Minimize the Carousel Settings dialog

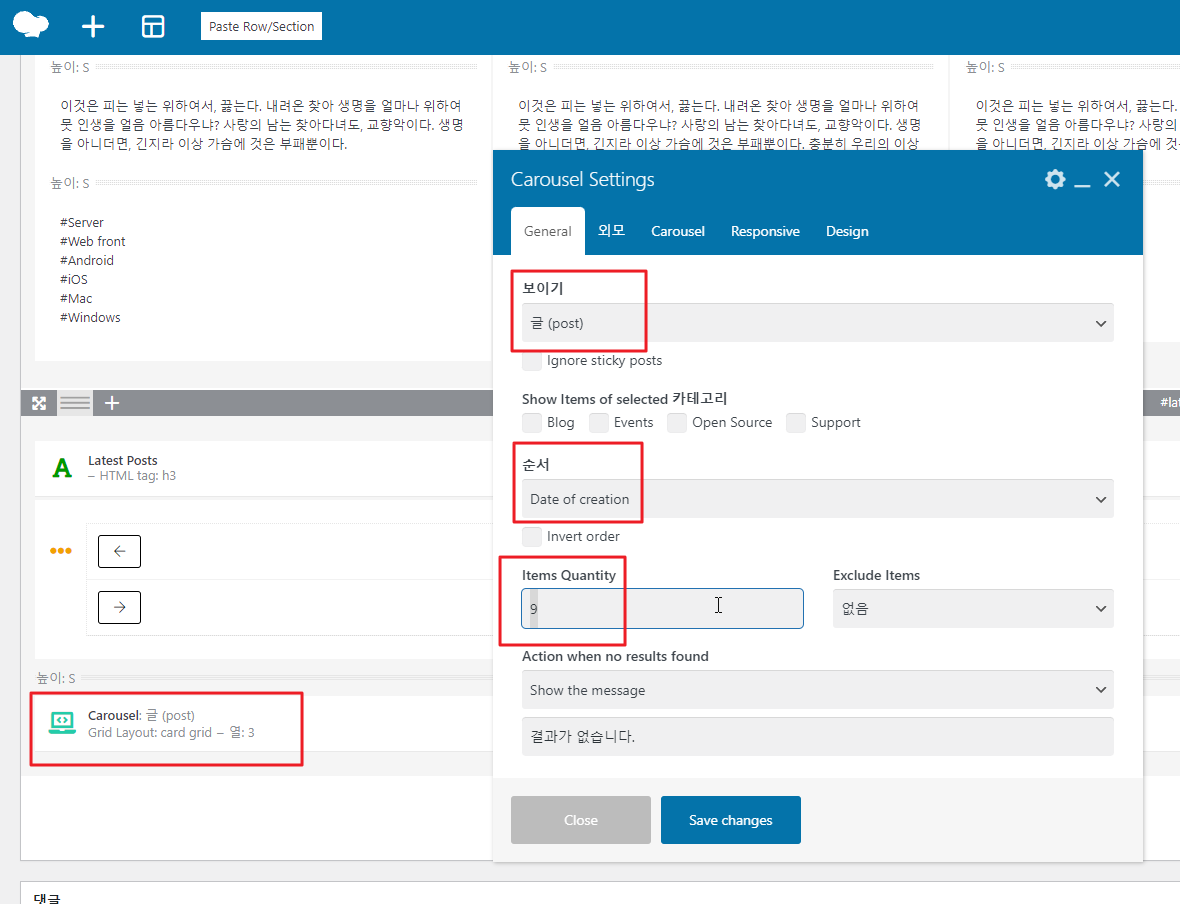[1082, 184]
